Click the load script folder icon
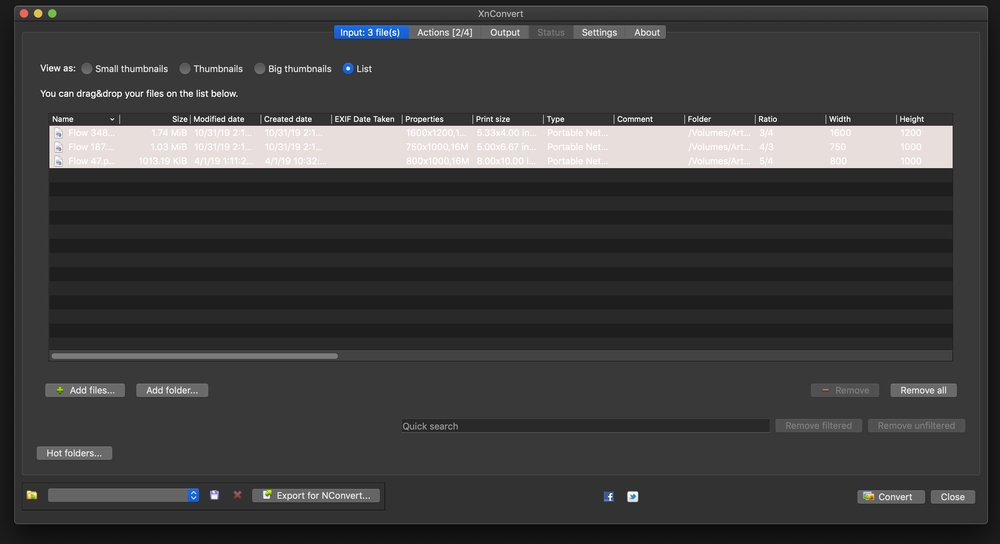The image size is (1000, 544). click(32, 495)
